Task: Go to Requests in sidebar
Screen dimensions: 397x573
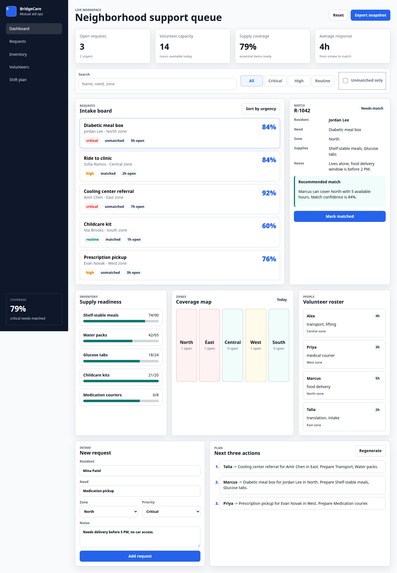Action: pos(34,41)
